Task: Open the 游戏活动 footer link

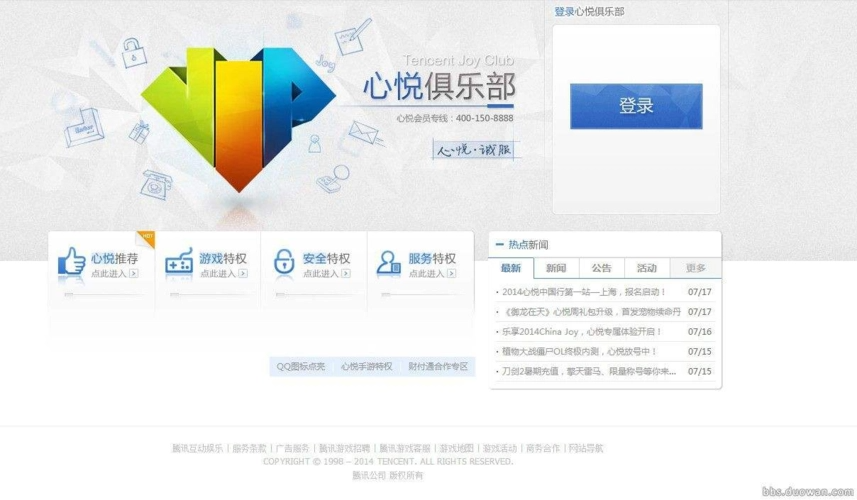Action: point(500,448)
